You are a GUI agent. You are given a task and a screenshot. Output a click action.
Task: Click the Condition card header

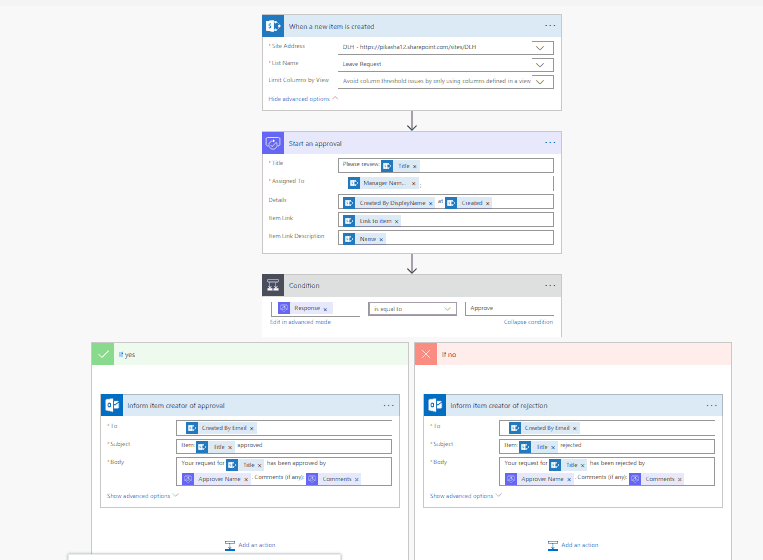(412, 285)
